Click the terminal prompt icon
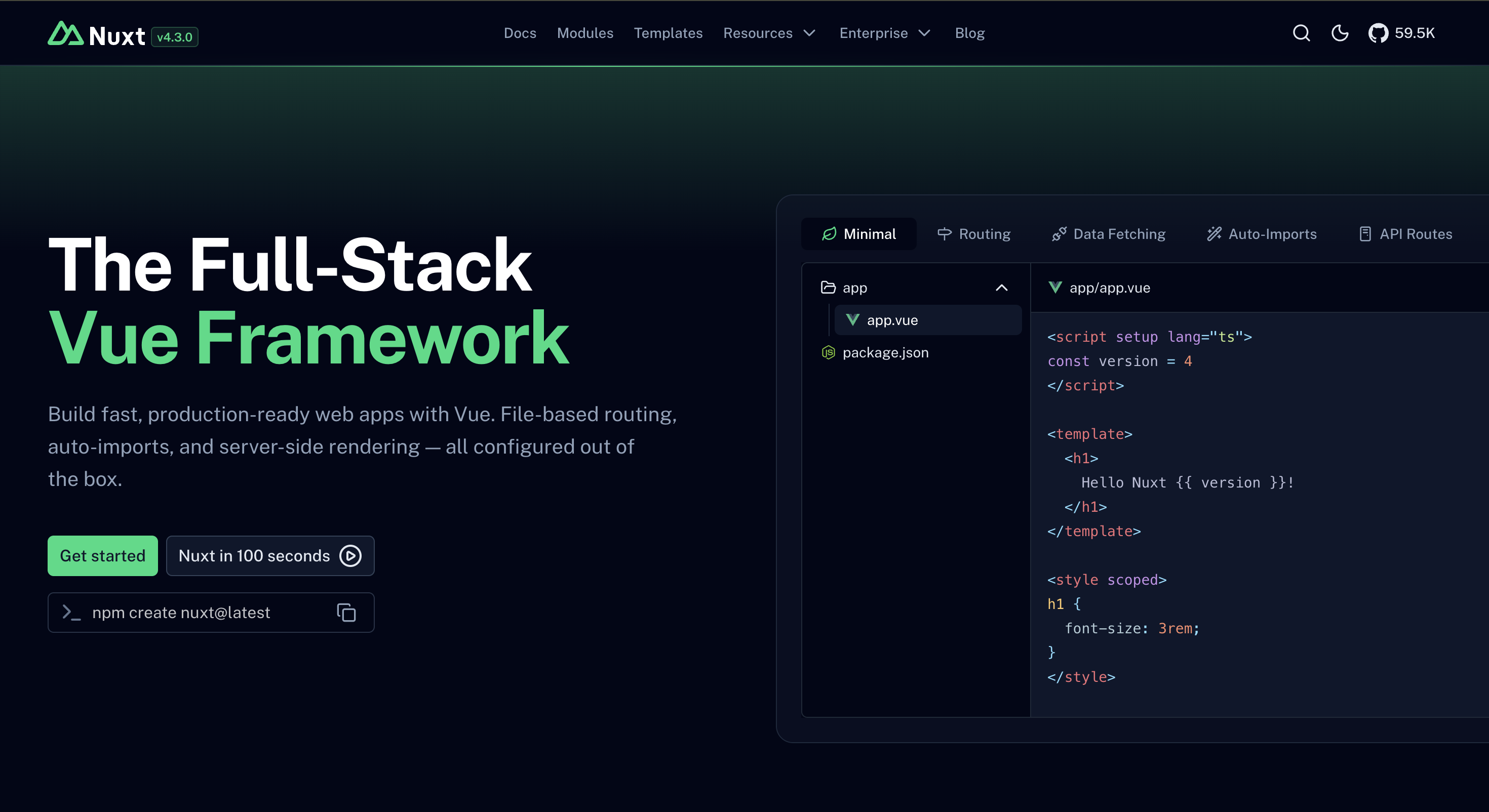 (71, 613)
